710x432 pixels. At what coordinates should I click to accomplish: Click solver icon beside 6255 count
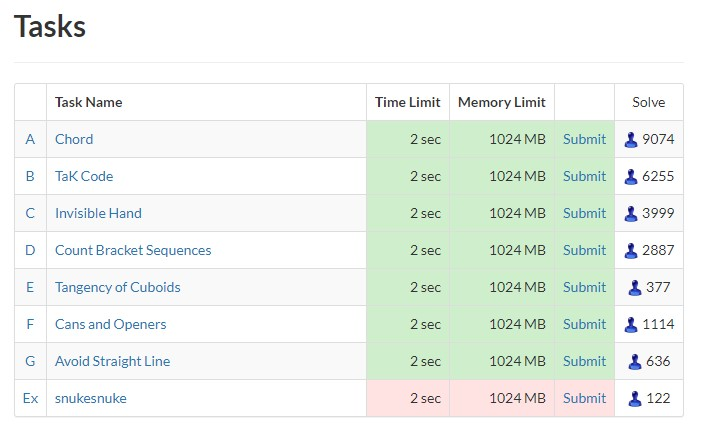[631, 177]
